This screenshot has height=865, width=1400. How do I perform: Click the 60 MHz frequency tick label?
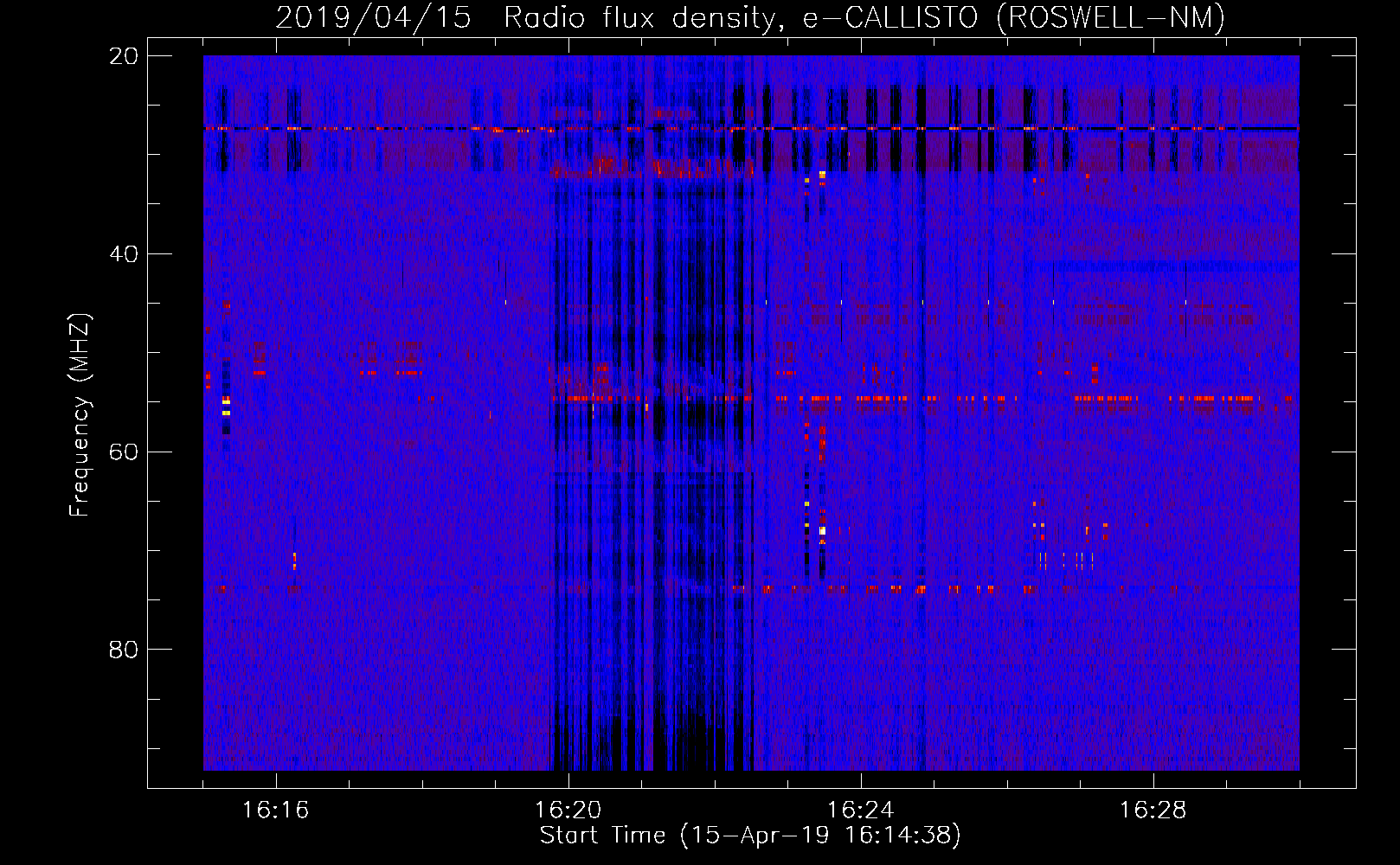point(123,452)
